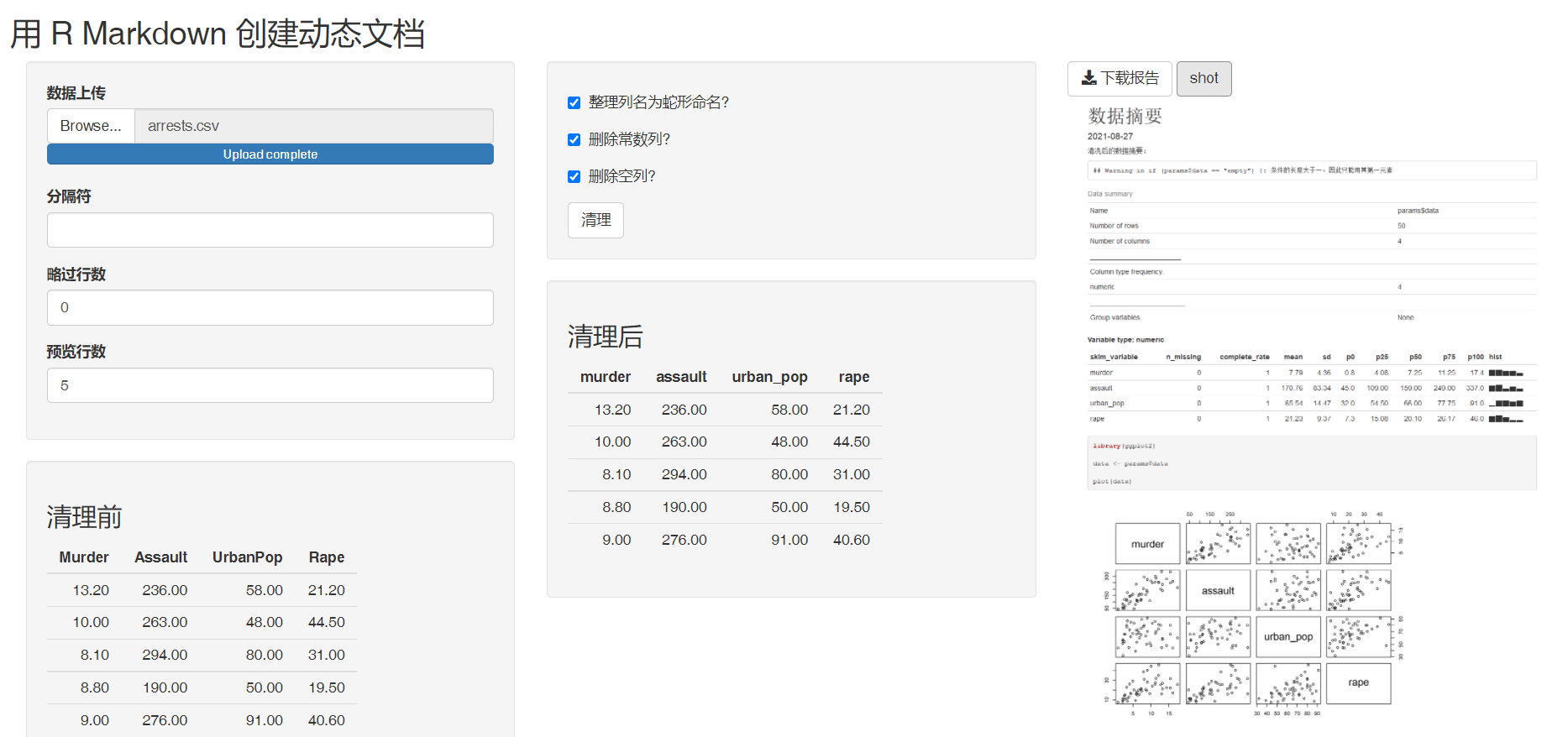Click 276.00 in the 清理前 table
Viewport: 1568px width, 737px height.
(x=165, y=720)
